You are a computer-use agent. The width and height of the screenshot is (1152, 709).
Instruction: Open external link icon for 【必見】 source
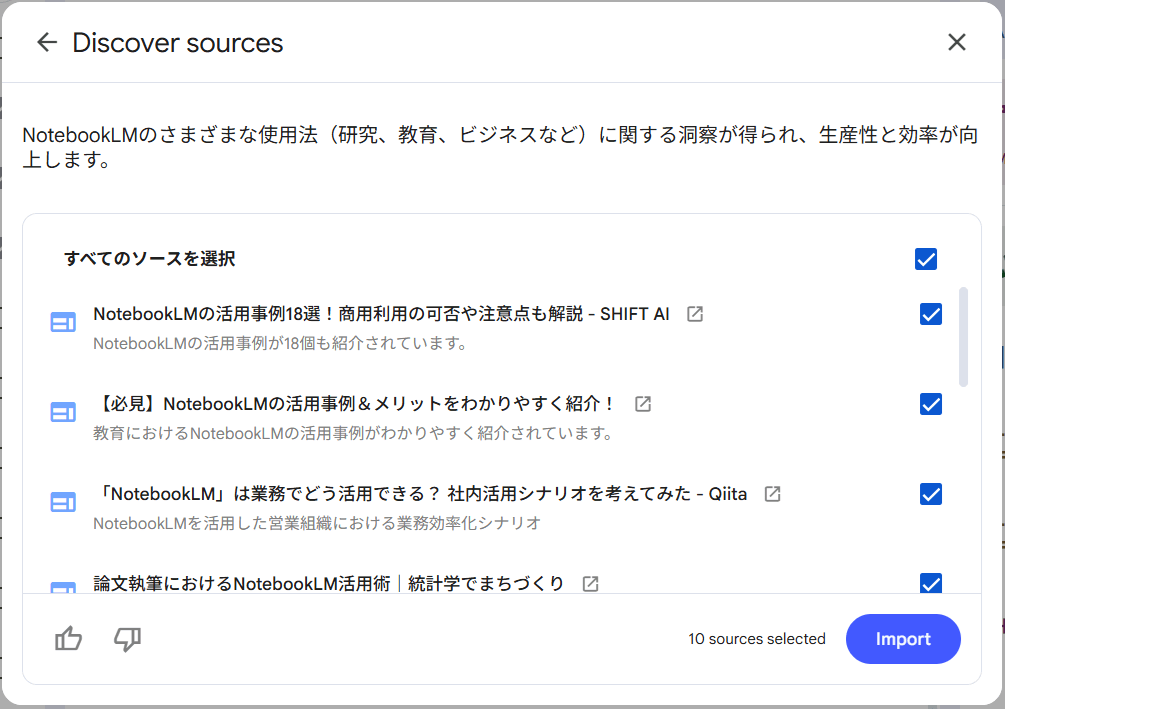click(x=644, y=404)
